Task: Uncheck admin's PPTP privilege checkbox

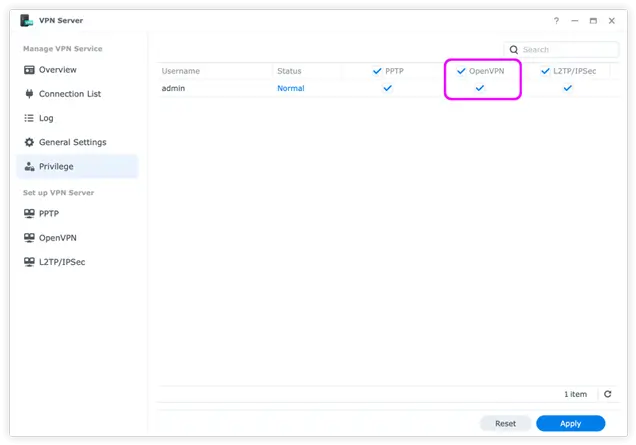Action: click(388, 88)
